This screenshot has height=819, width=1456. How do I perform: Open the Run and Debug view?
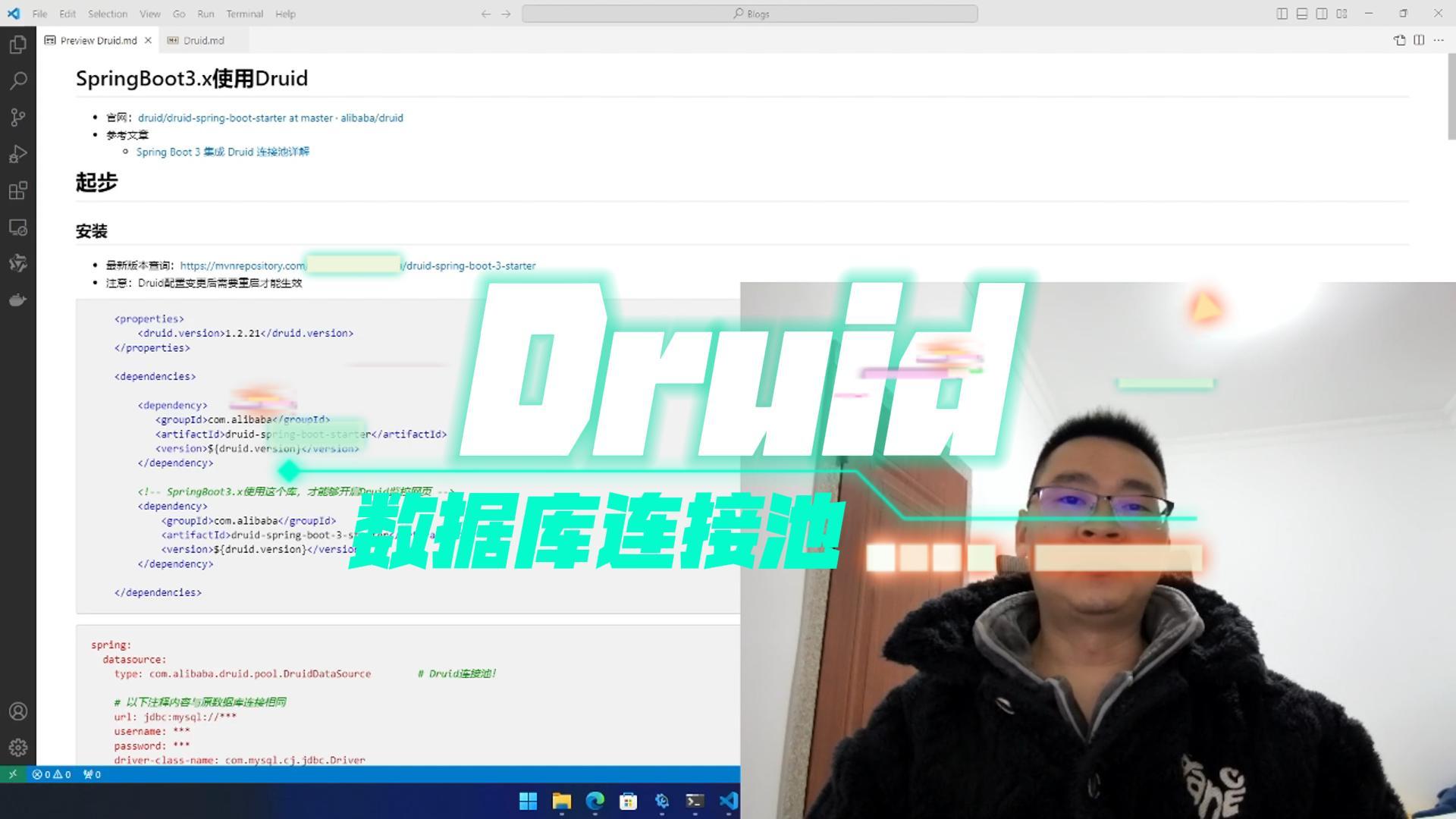pyautogui.click(x=18, y=153)
